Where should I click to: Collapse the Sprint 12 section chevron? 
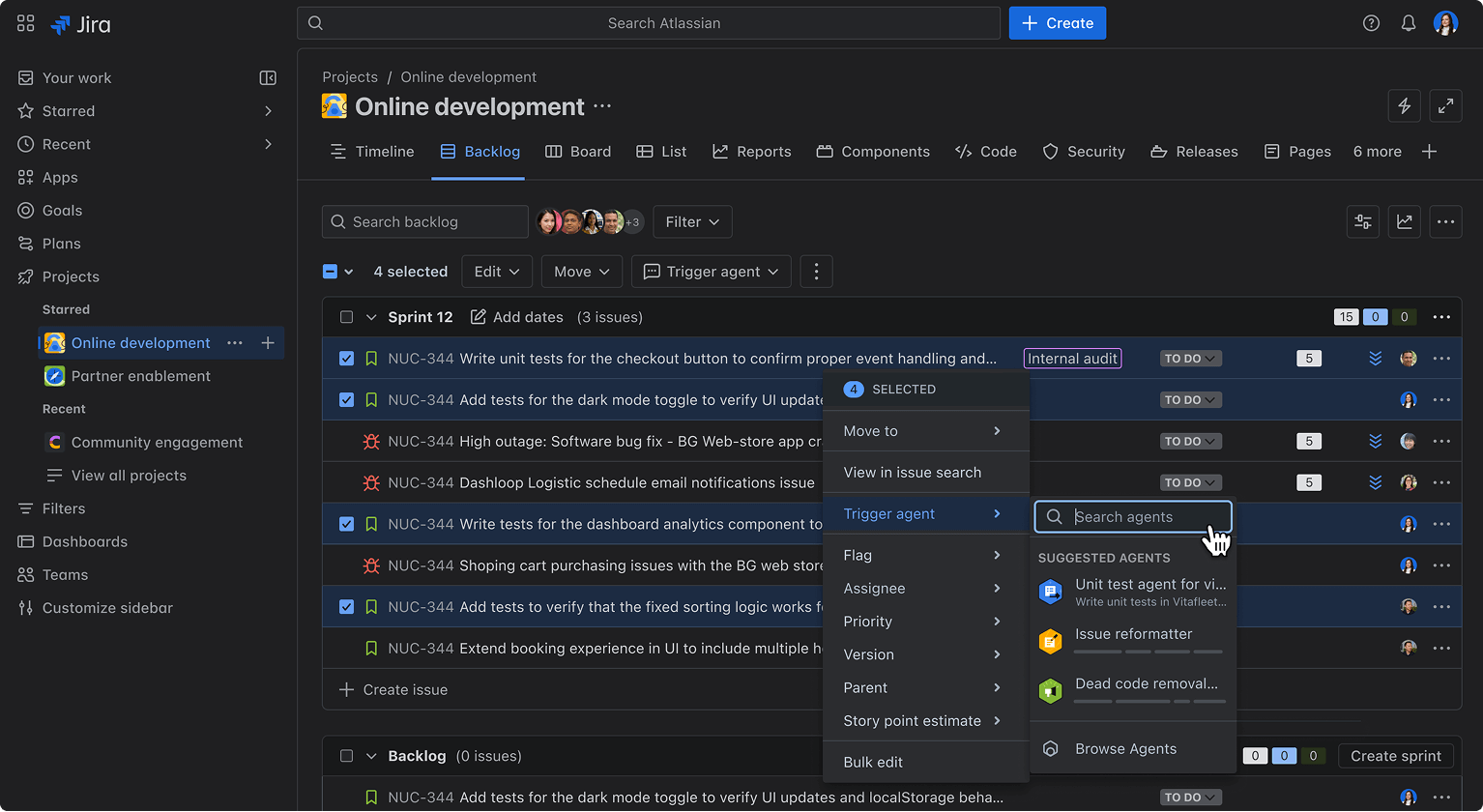coord(371,317)
